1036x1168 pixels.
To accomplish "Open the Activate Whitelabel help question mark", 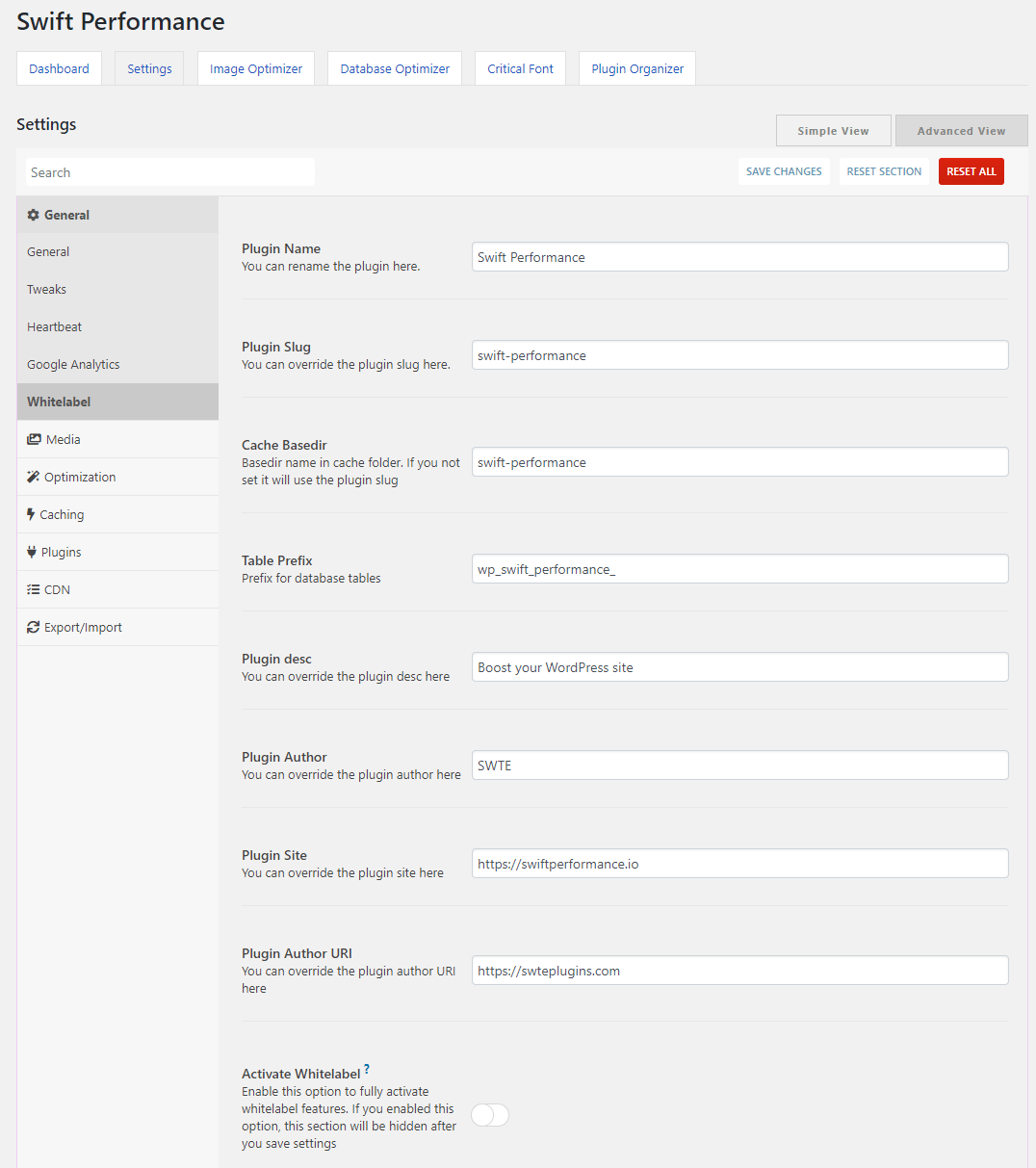I will 367,1070.
